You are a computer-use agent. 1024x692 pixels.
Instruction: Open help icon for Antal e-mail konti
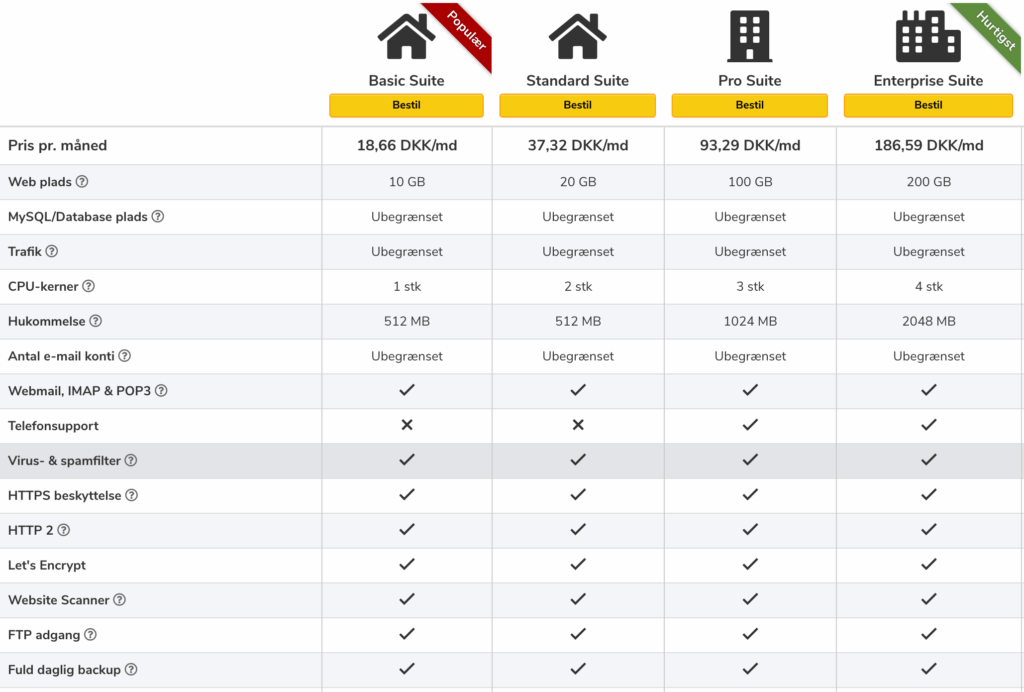[125, 356]
